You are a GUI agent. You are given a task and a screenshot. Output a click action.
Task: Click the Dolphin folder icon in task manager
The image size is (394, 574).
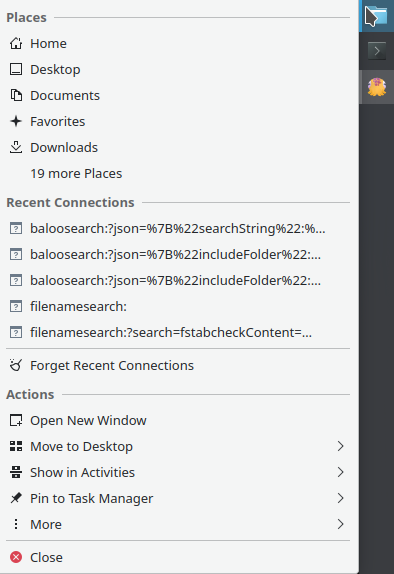377,16
